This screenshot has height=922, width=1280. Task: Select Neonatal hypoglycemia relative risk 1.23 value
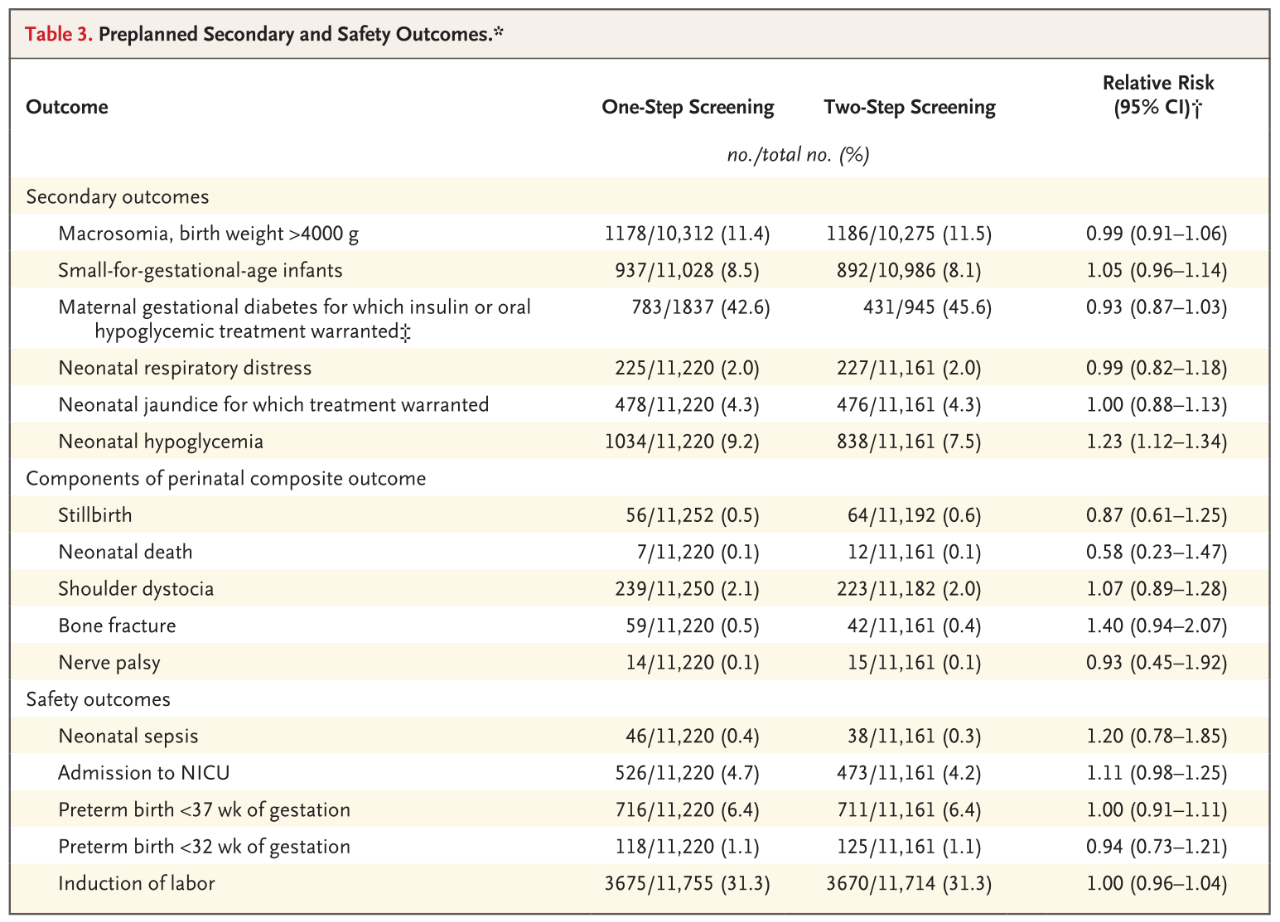(1156, 441)
